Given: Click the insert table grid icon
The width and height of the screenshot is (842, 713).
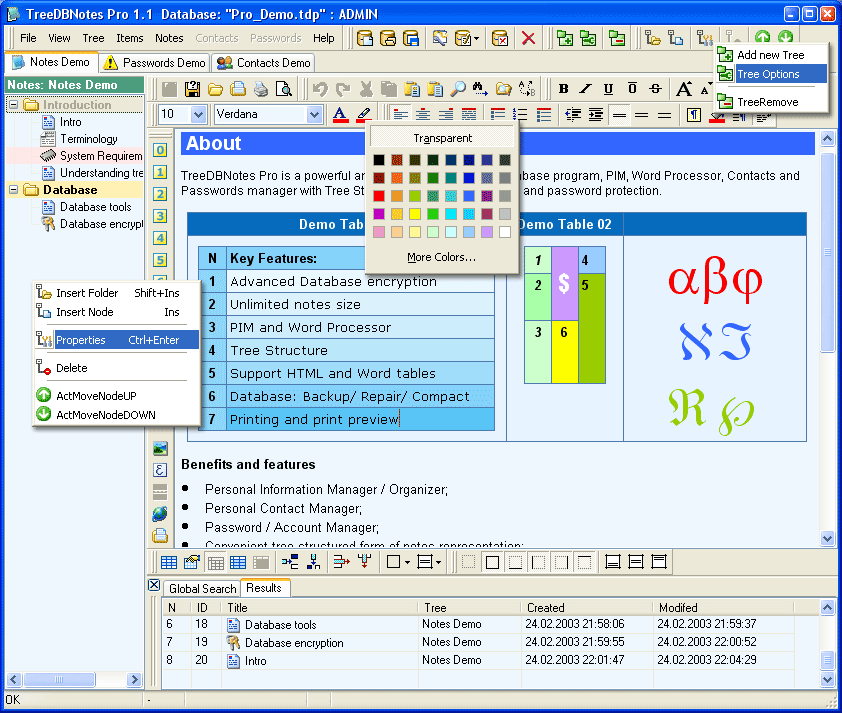Looking at the screenshot, I should point(169,562).
